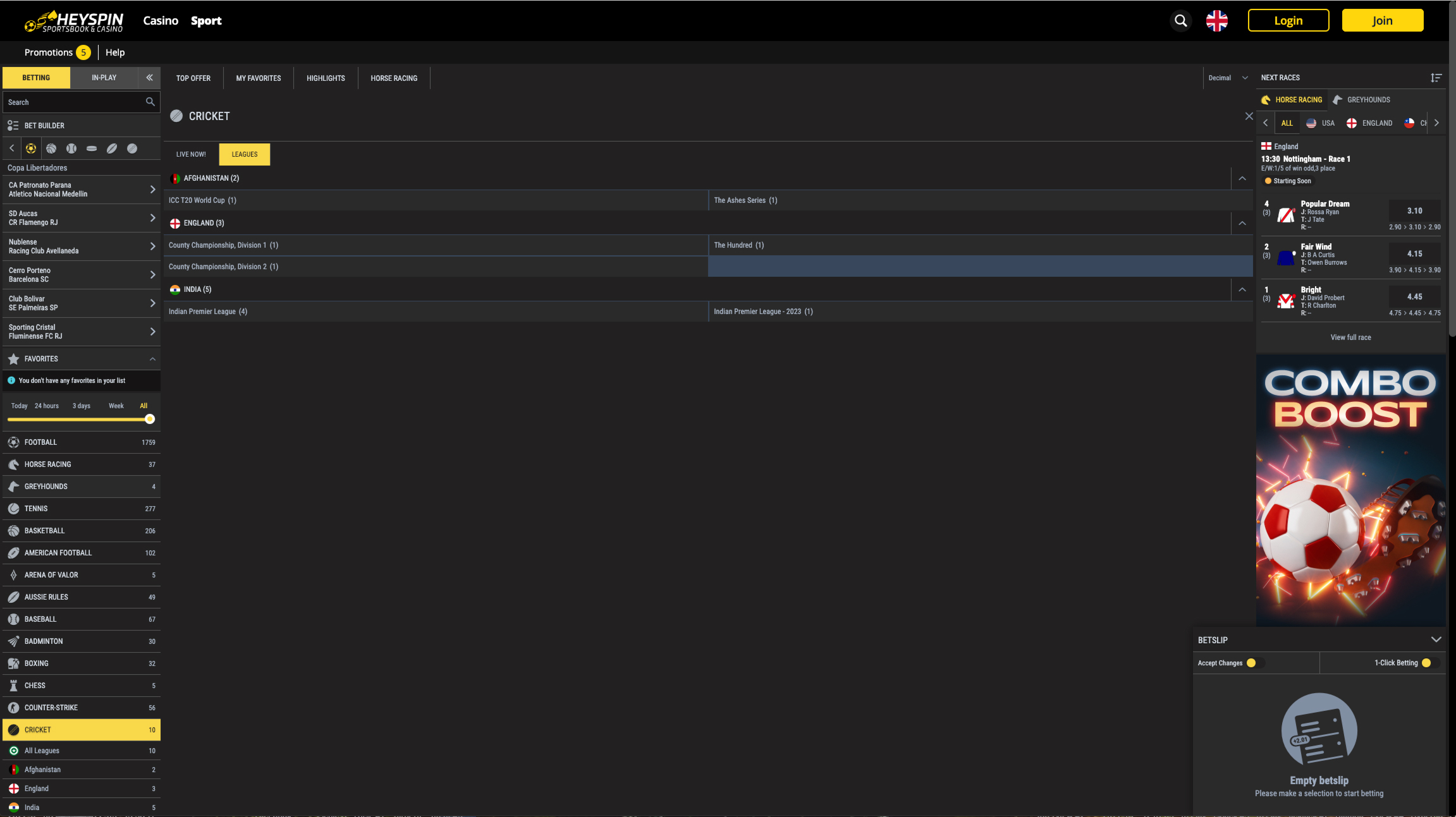This screenshot has height=817, width=1456.
Task: Toggle Accept Changes switch in betslip
Action: 1255,663
